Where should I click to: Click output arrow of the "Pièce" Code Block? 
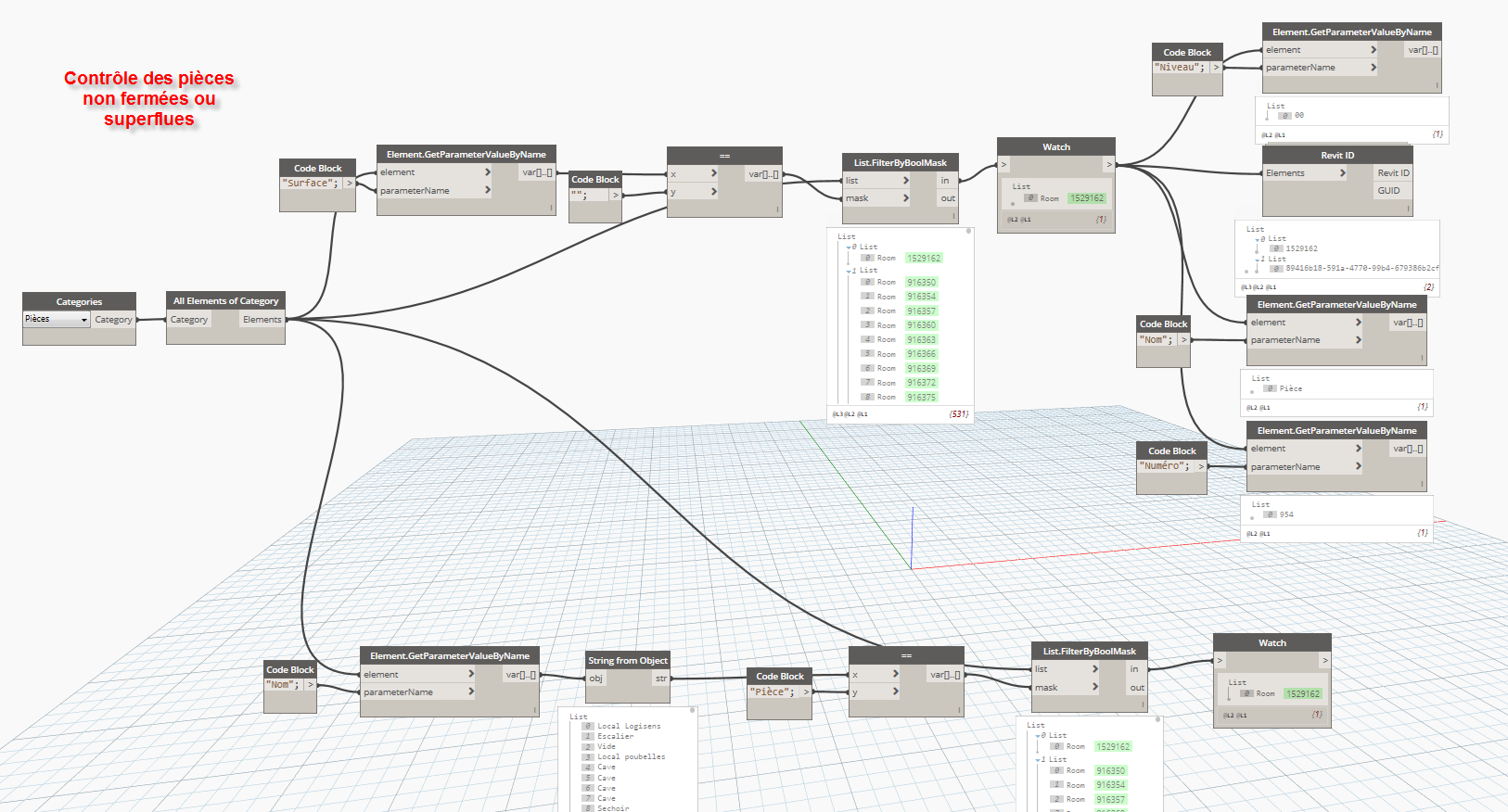(806, 691)
